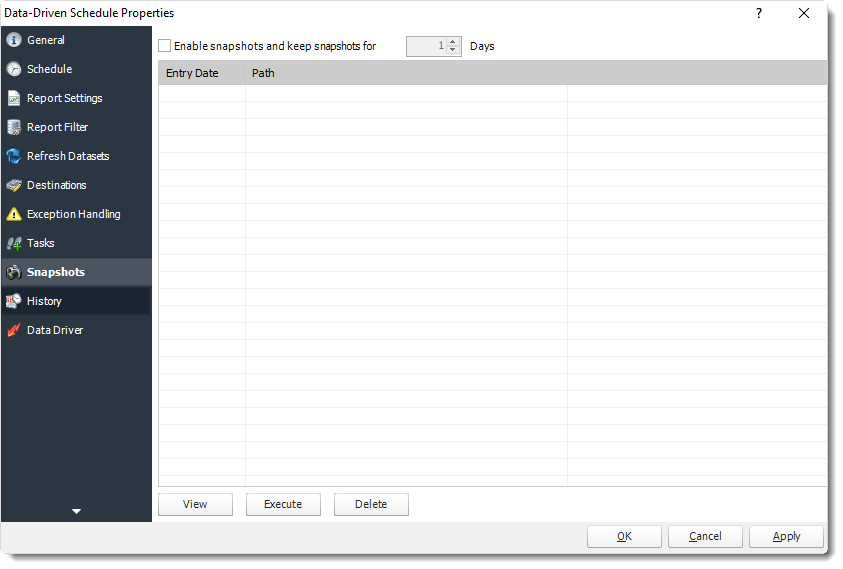Click the Refresh Datasets icon
843x569 pixels.
(14, 156)
